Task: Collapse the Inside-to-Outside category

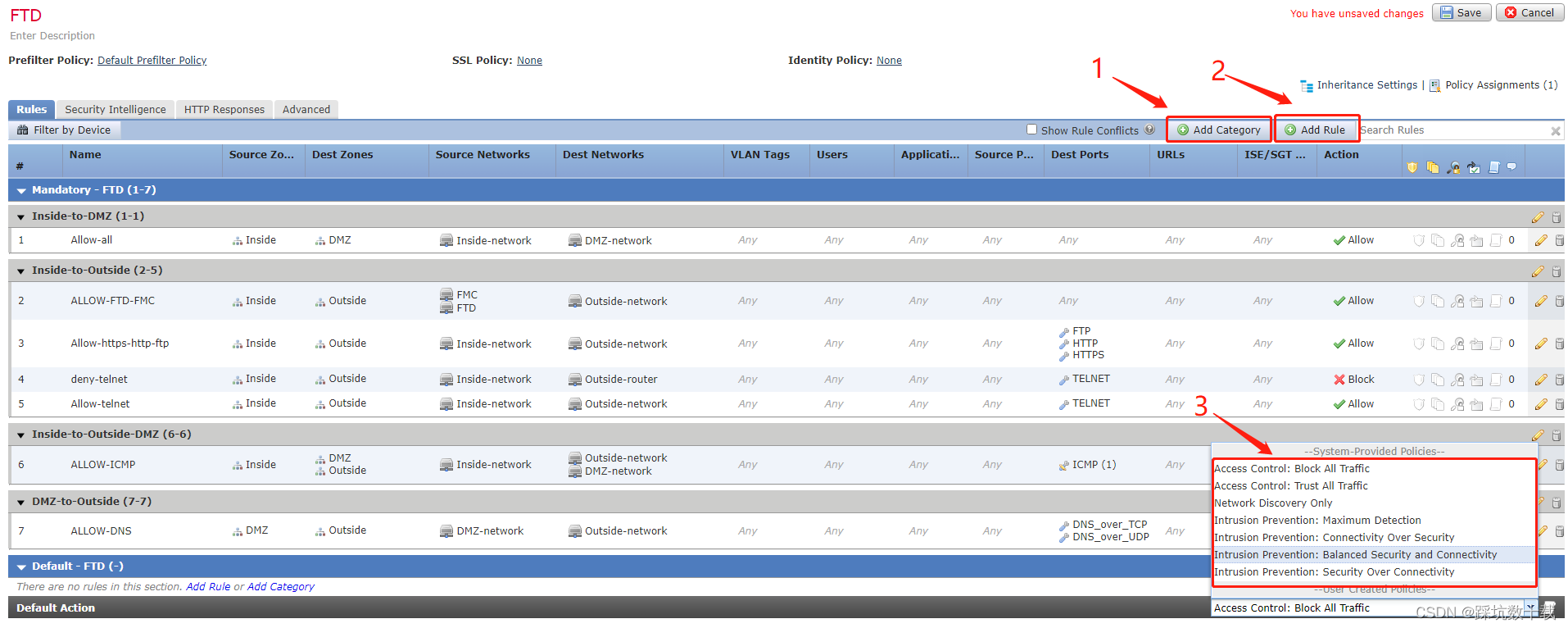Action: 21,271
